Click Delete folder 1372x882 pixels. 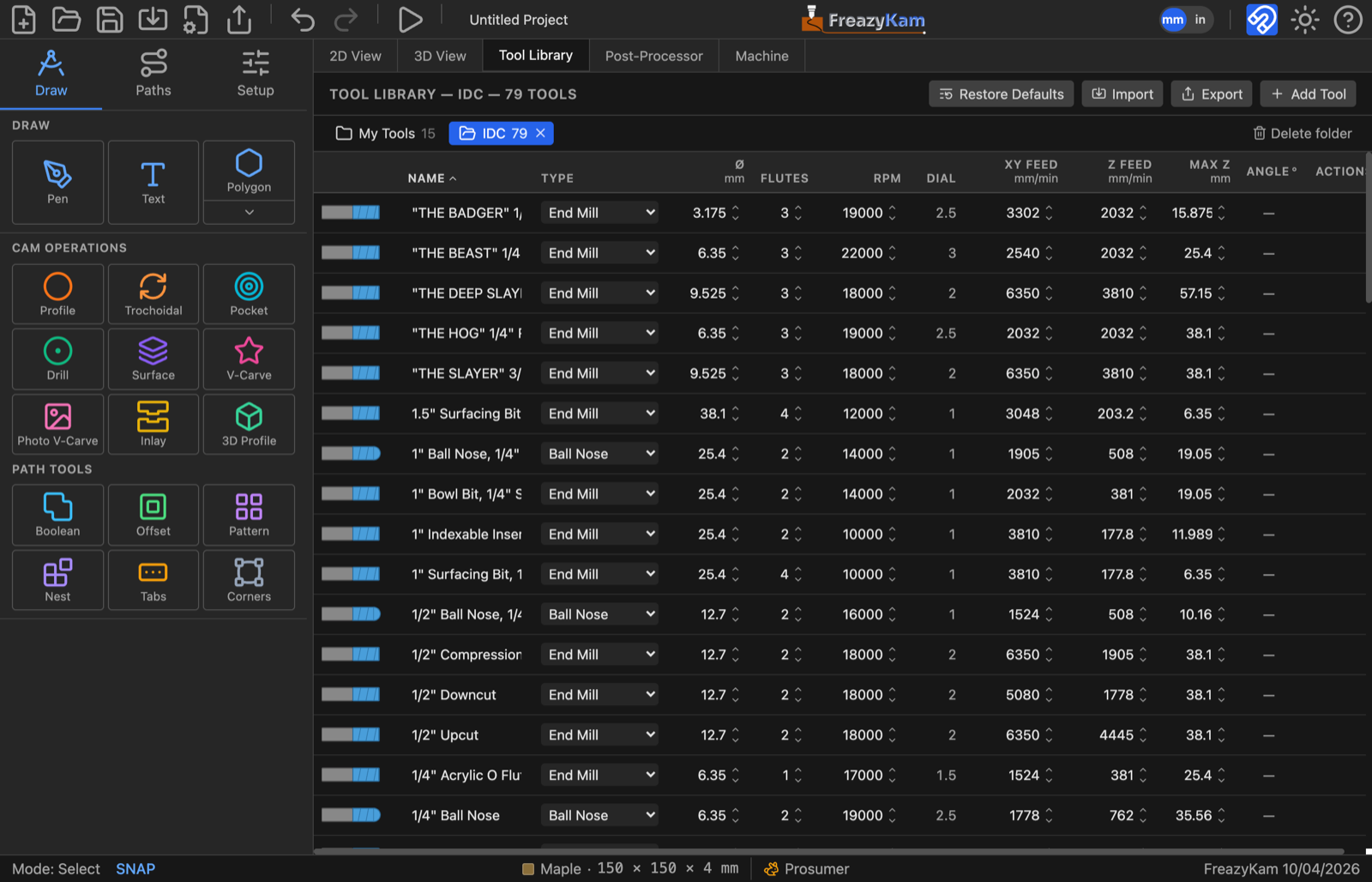point(1302,133)
